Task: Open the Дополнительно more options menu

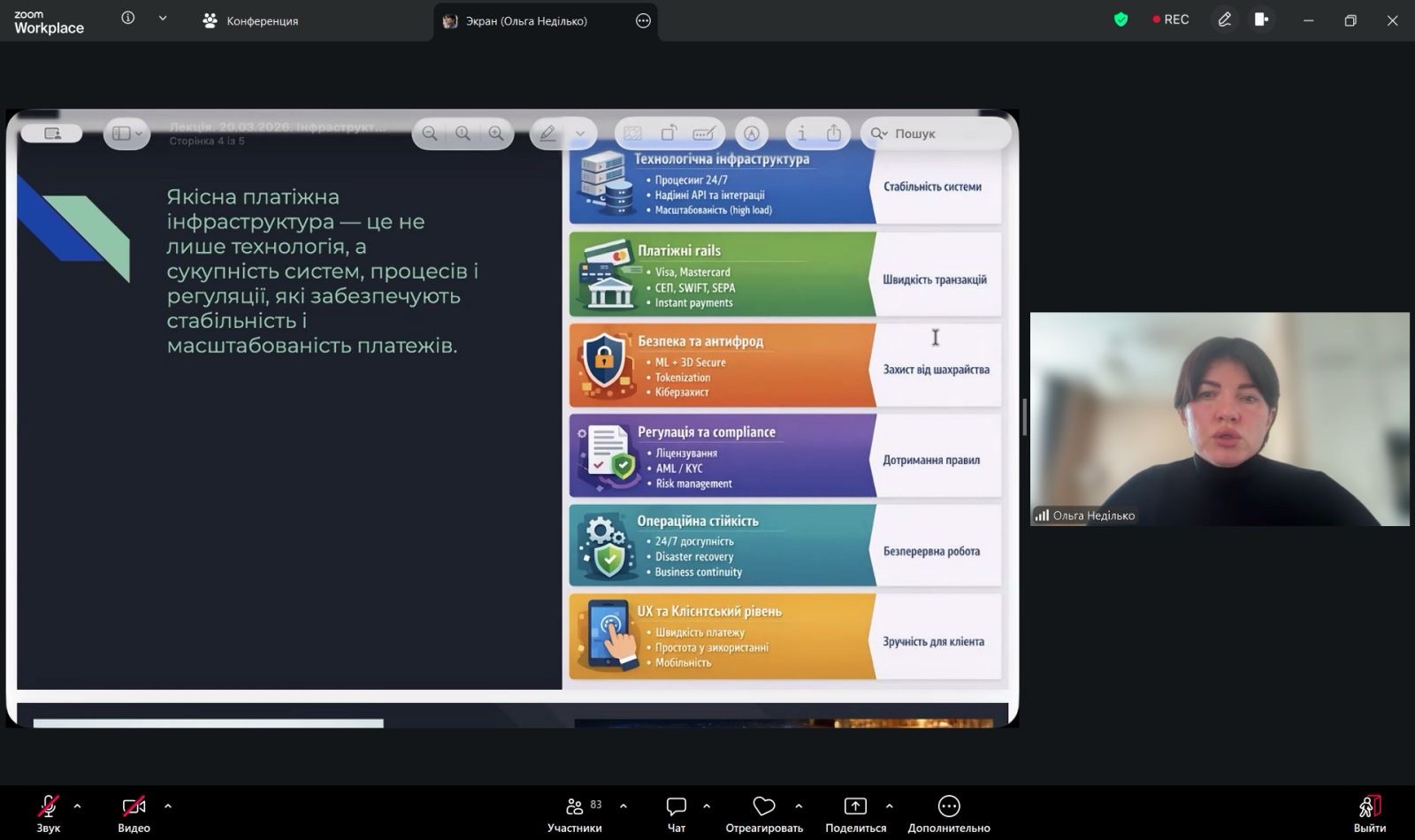Action: pyautogui.click(x=948, y=806)
